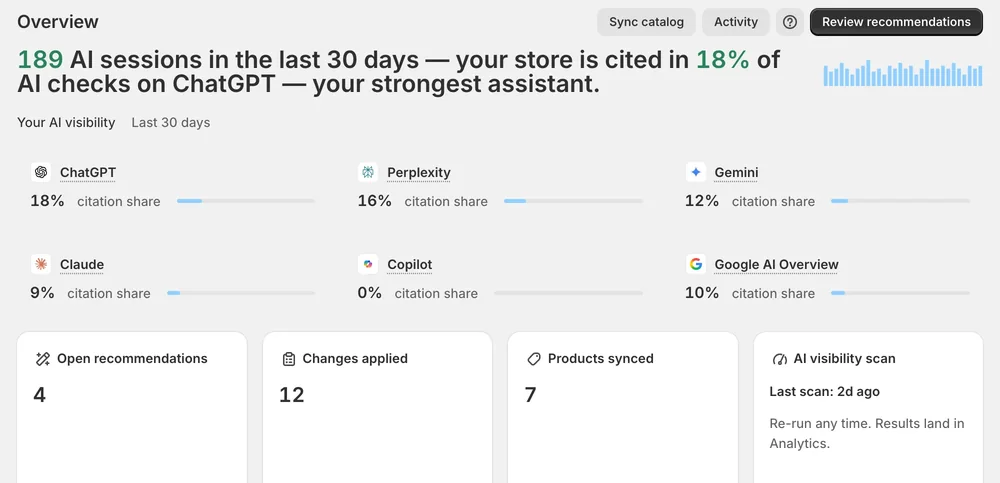Open help via question mark icon
Image resolution: width=1000 pixels, height=483 pixels.
coord(790,22)
